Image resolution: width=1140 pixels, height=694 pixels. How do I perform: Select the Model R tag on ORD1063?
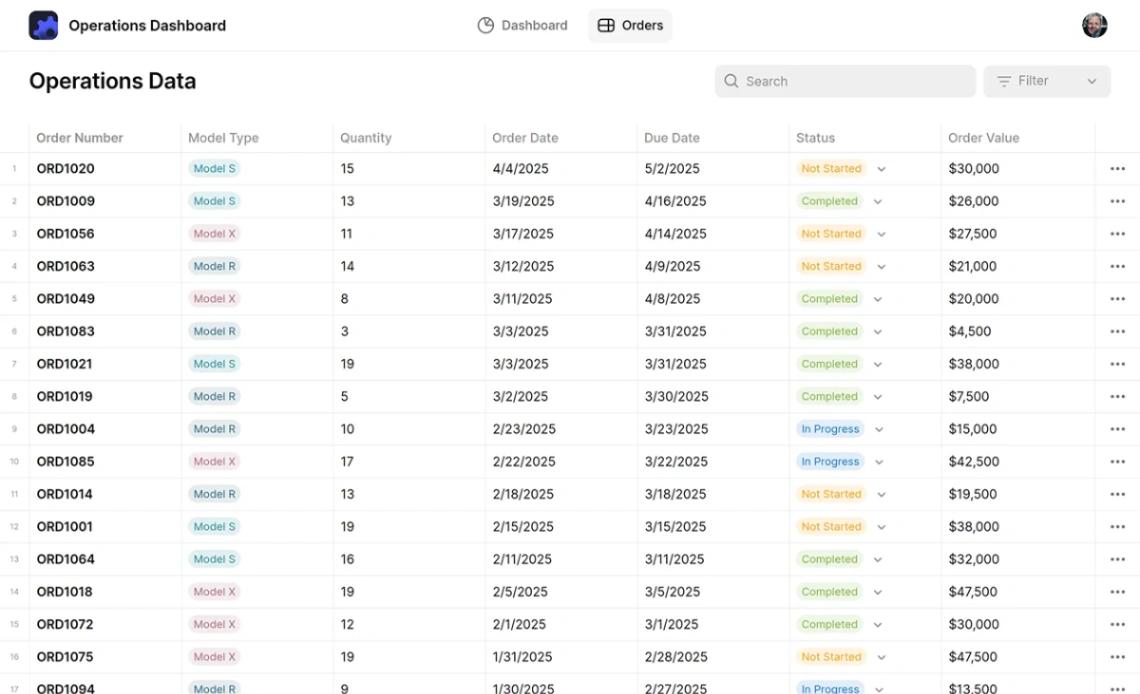[x=214, y=267]
